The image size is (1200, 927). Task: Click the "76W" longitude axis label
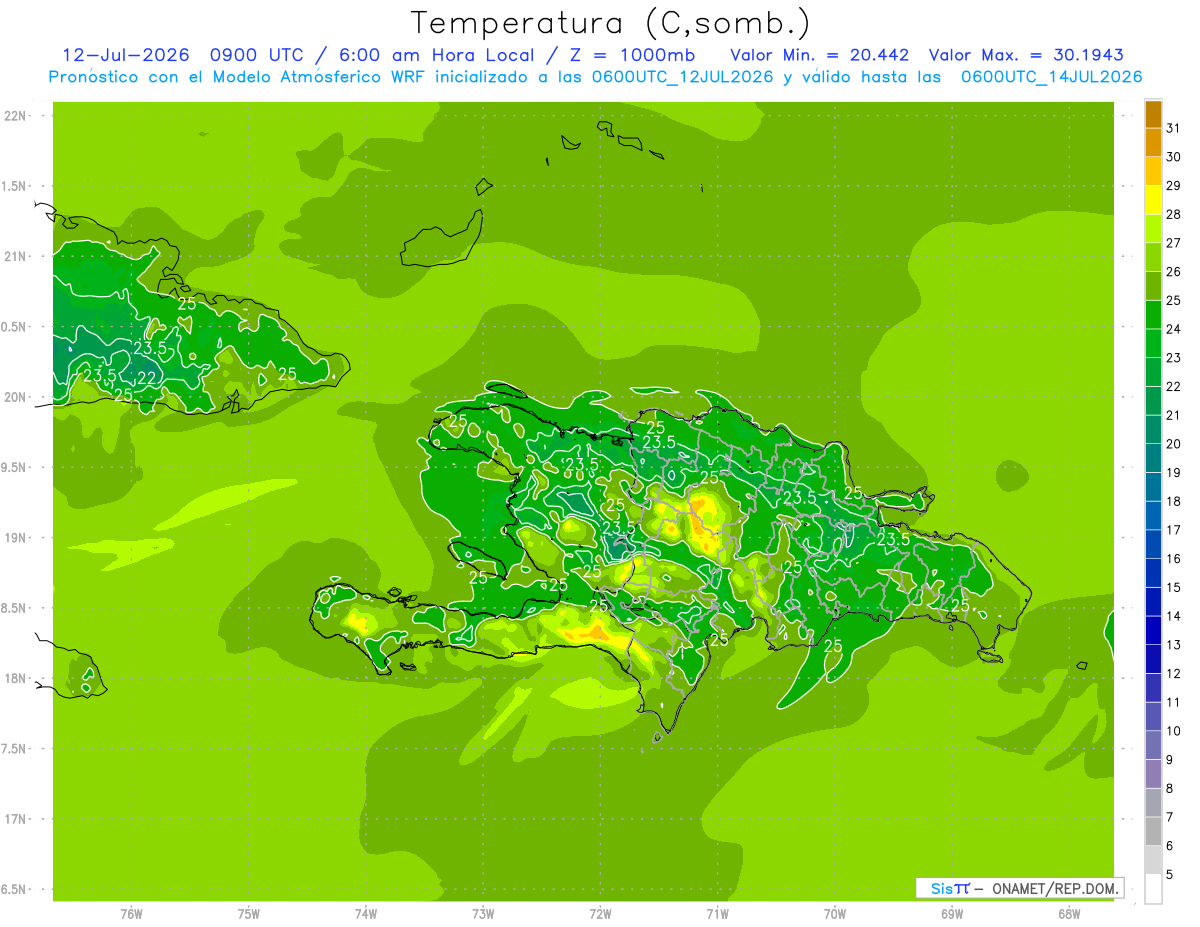click(x=132, y=914)
